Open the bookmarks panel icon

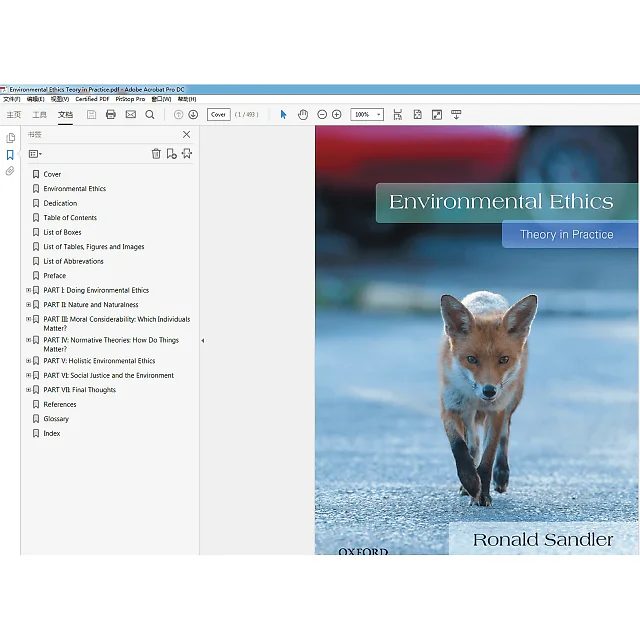(10, 155)
